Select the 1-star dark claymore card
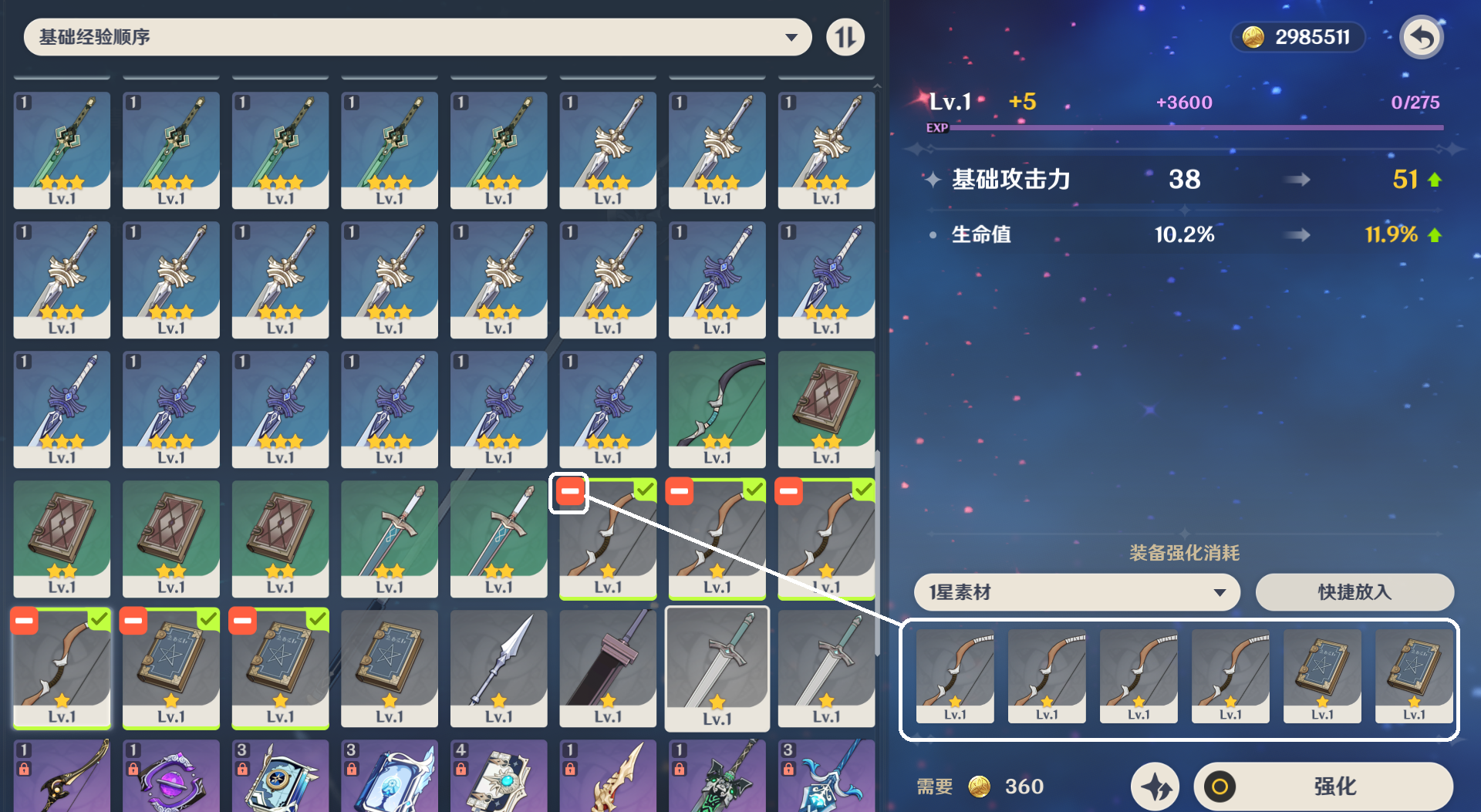Screen dimensions: 1481x812 607,669
